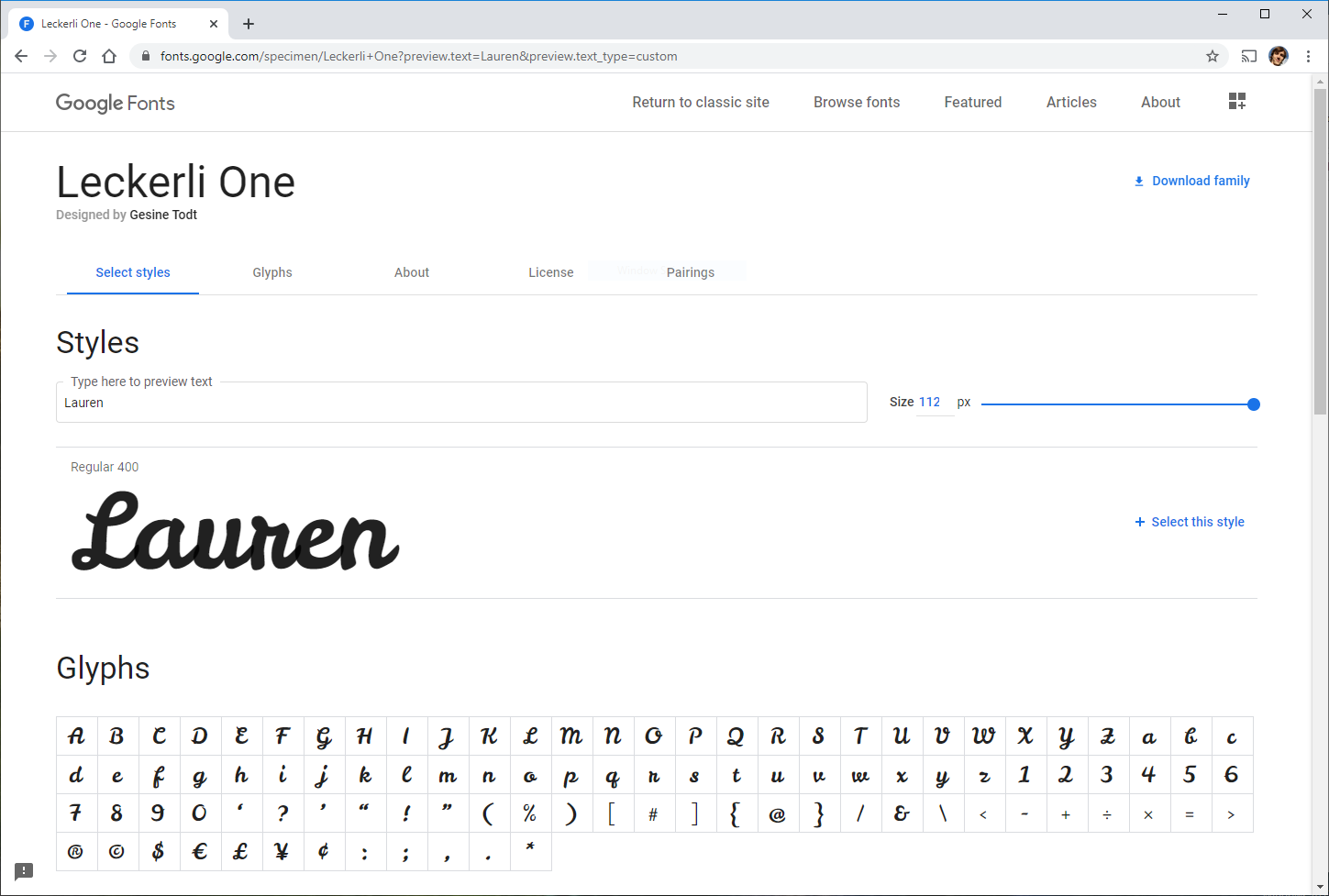Click the Google Fonts logo

(x=115, y=103)
